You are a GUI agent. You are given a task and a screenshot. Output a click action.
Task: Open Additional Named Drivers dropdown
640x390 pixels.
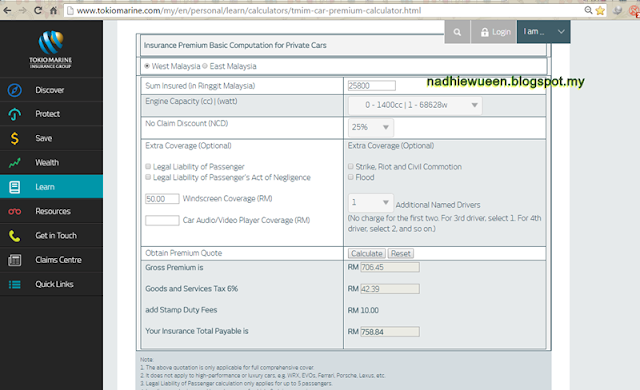pos(371,202)
